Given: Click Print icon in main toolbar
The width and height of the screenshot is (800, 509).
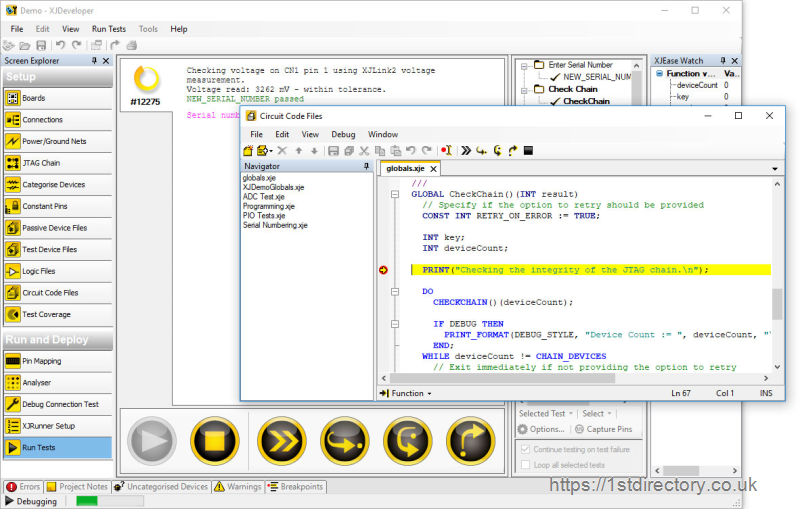Looking at the screenshot, I should (x=132, y=45).
